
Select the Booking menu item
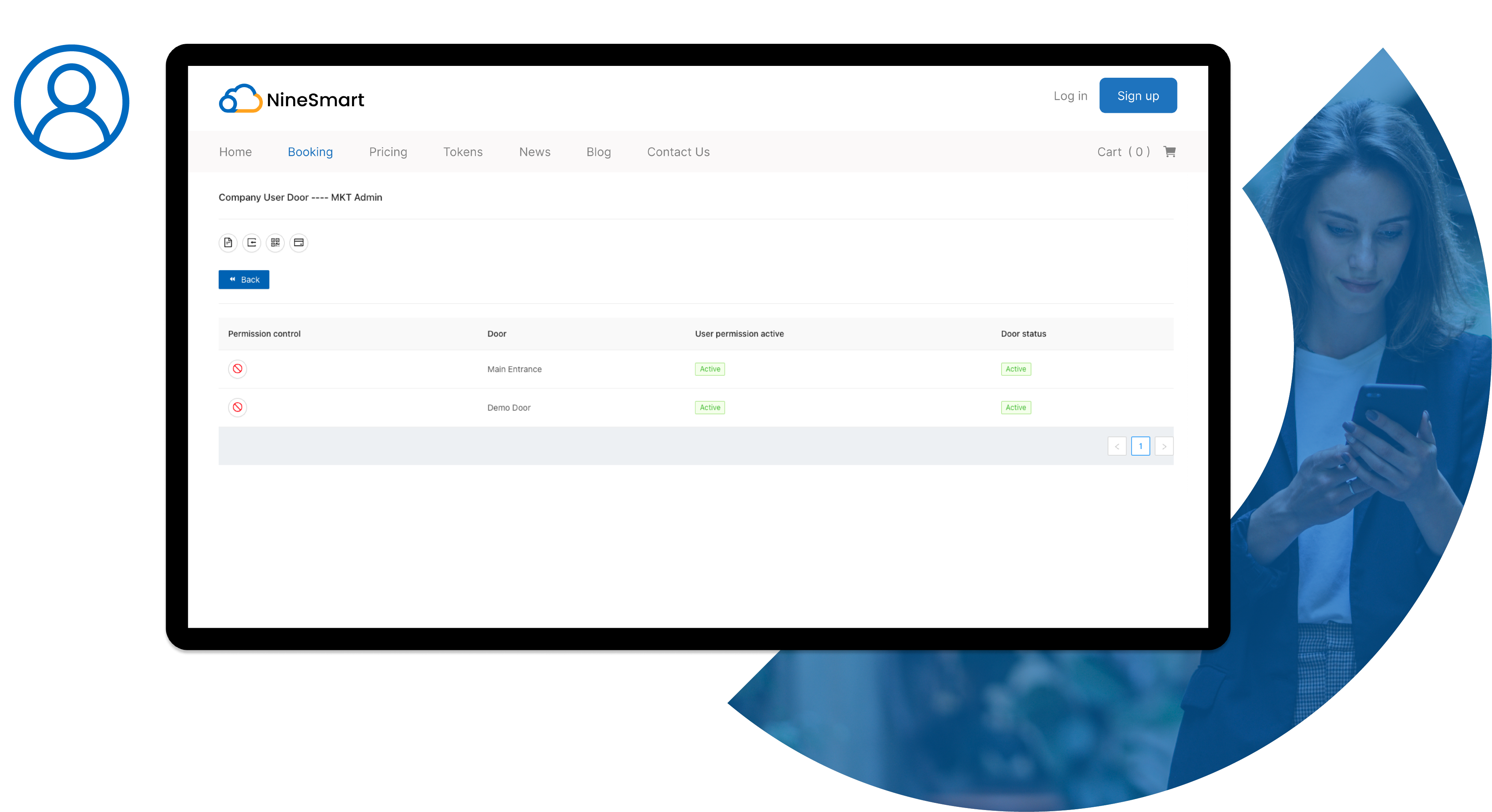[x=311, y=152]
